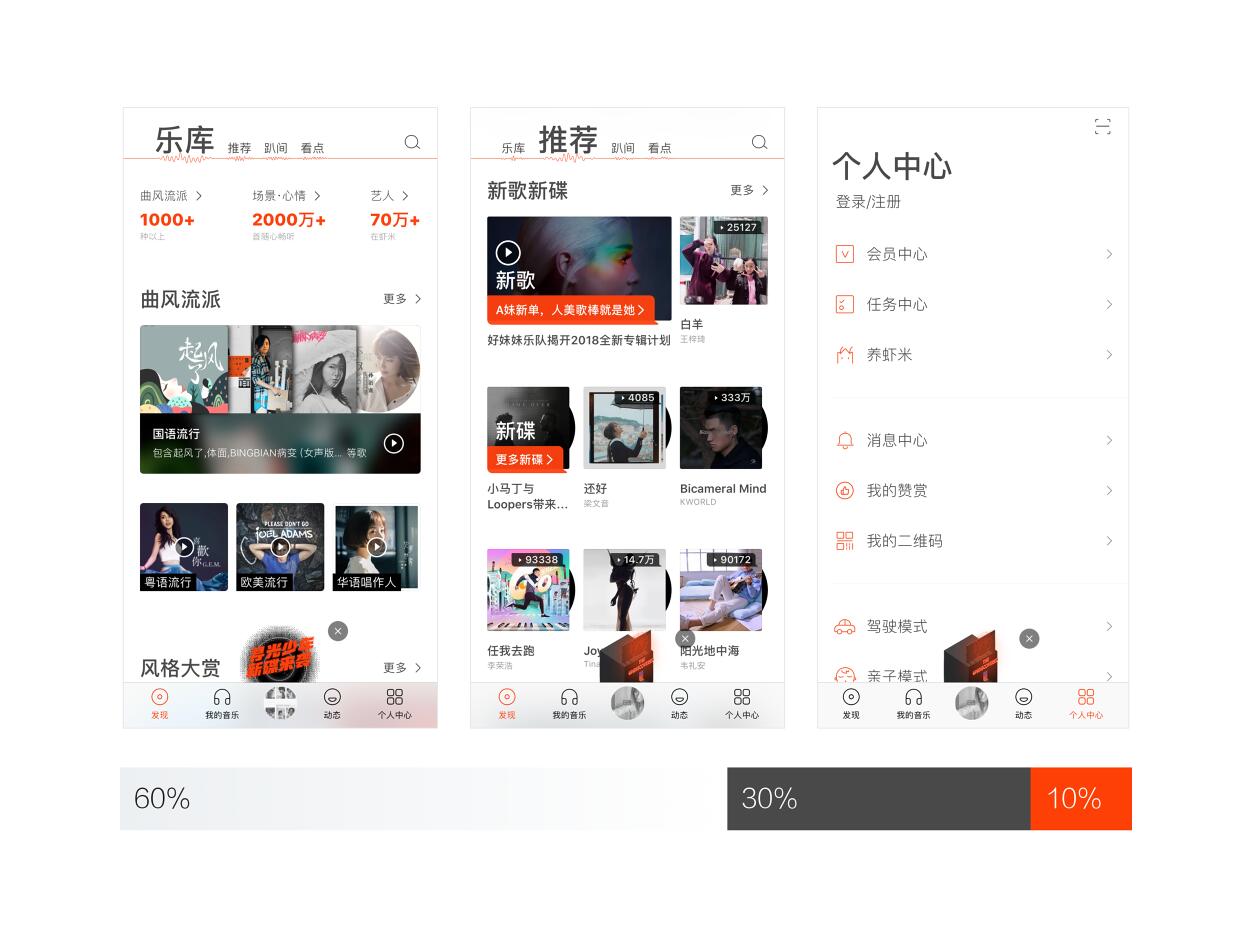Image resolution: width=1249 pixels, height=934 pixels.
Task: Click the search icon on the 乐库 screen
Action: (x=412, y=142)
